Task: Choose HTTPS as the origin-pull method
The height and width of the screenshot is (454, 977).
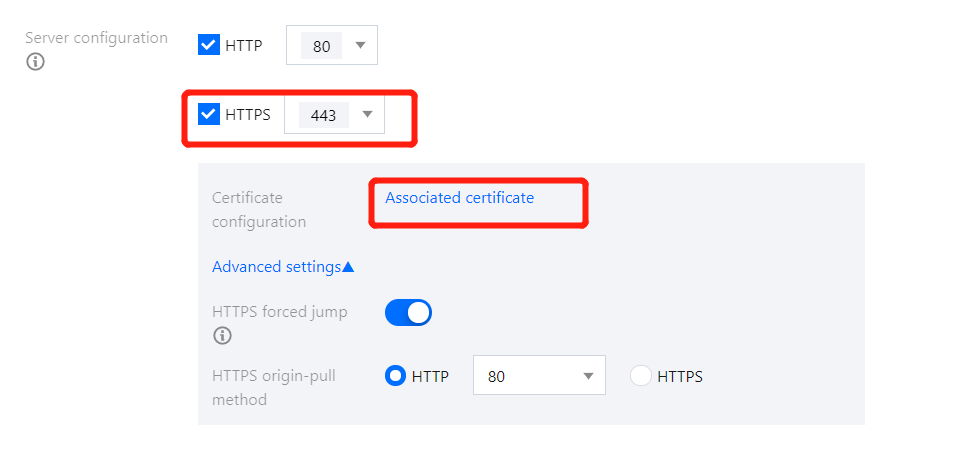Action: coord(641,376)
